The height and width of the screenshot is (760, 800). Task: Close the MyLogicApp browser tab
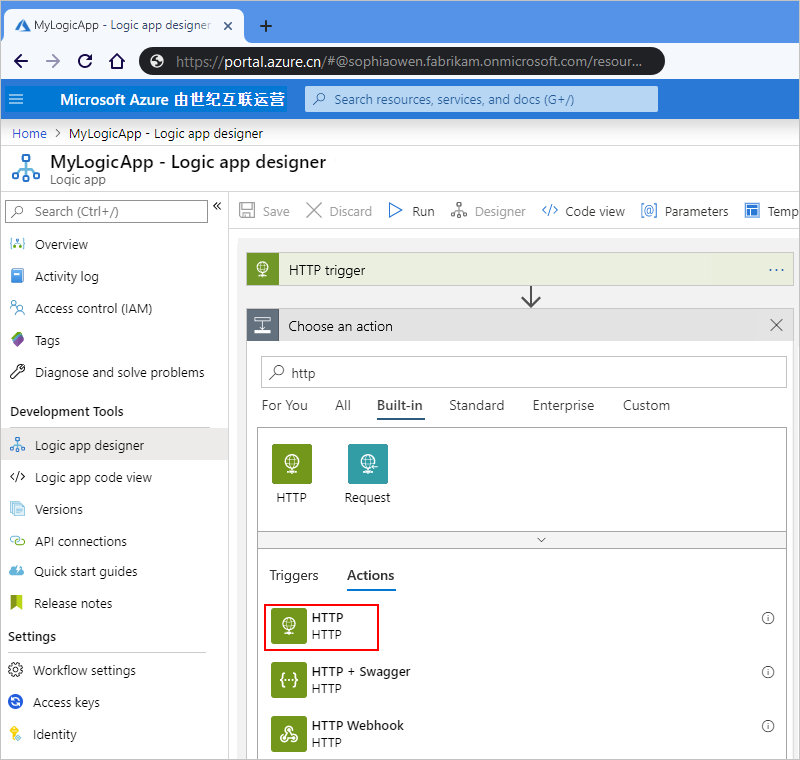click(228, 26)
